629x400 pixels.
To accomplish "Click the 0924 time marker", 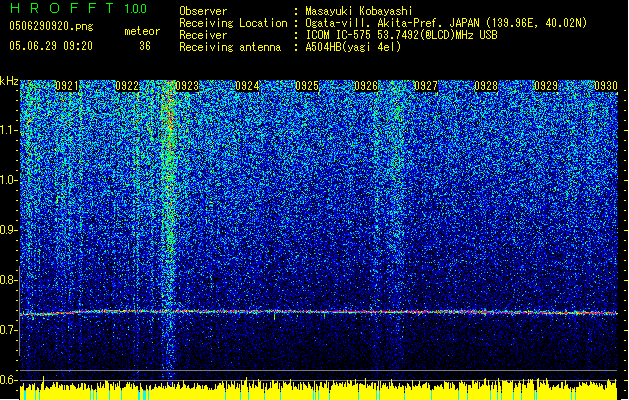I will coord(247,86).
